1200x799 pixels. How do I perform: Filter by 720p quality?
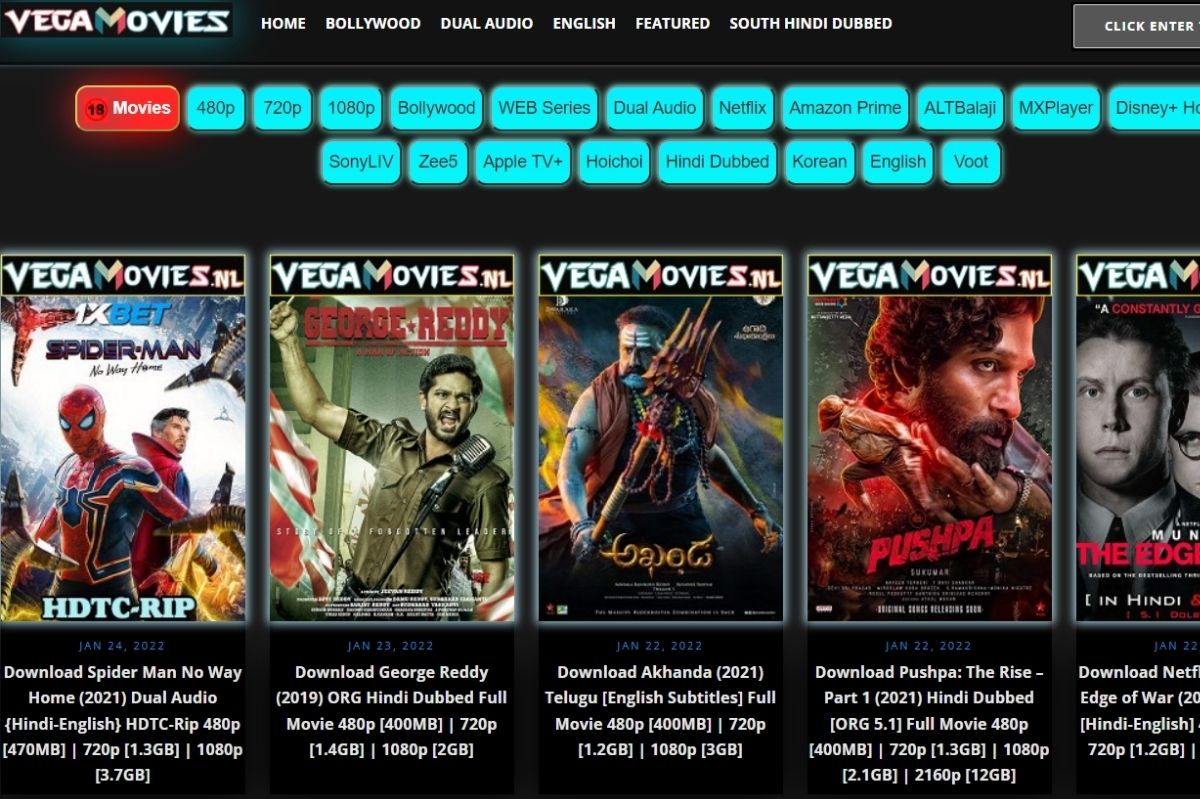282,108
